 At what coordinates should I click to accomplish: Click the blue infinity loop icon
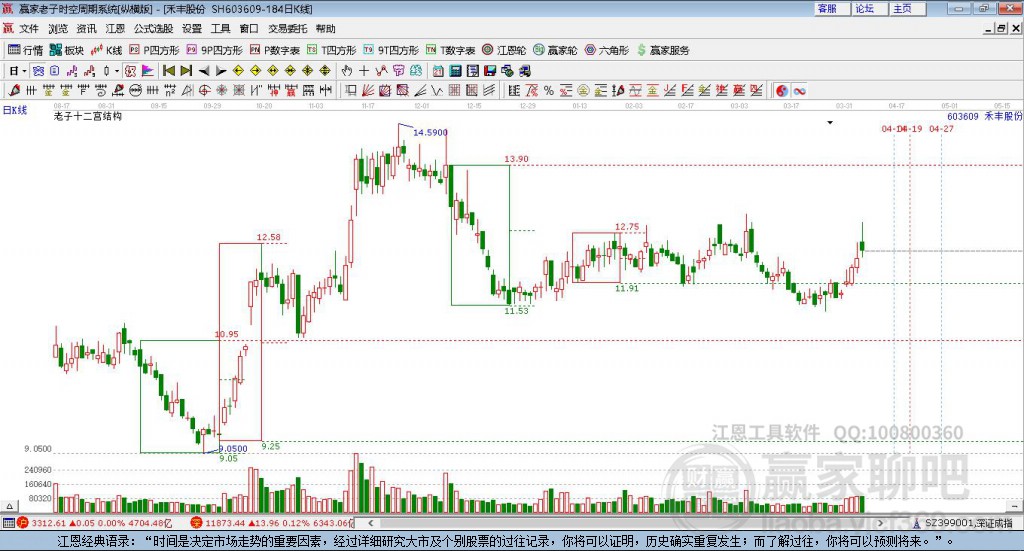coord(799,91)
